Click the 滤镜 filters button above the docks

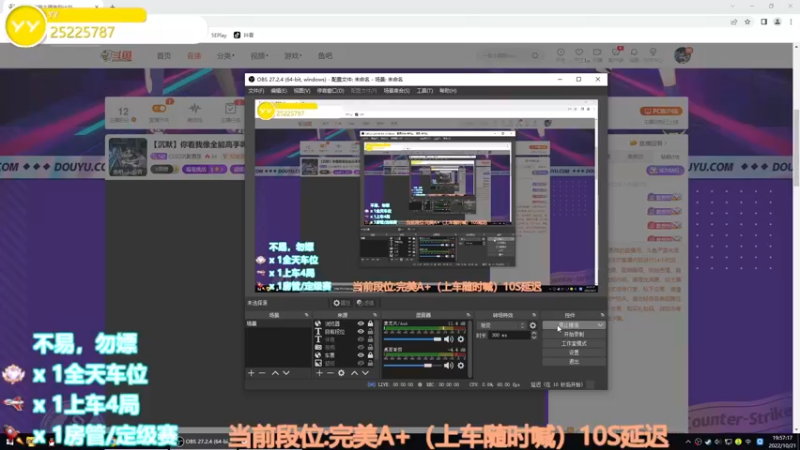tap(365, 303)
